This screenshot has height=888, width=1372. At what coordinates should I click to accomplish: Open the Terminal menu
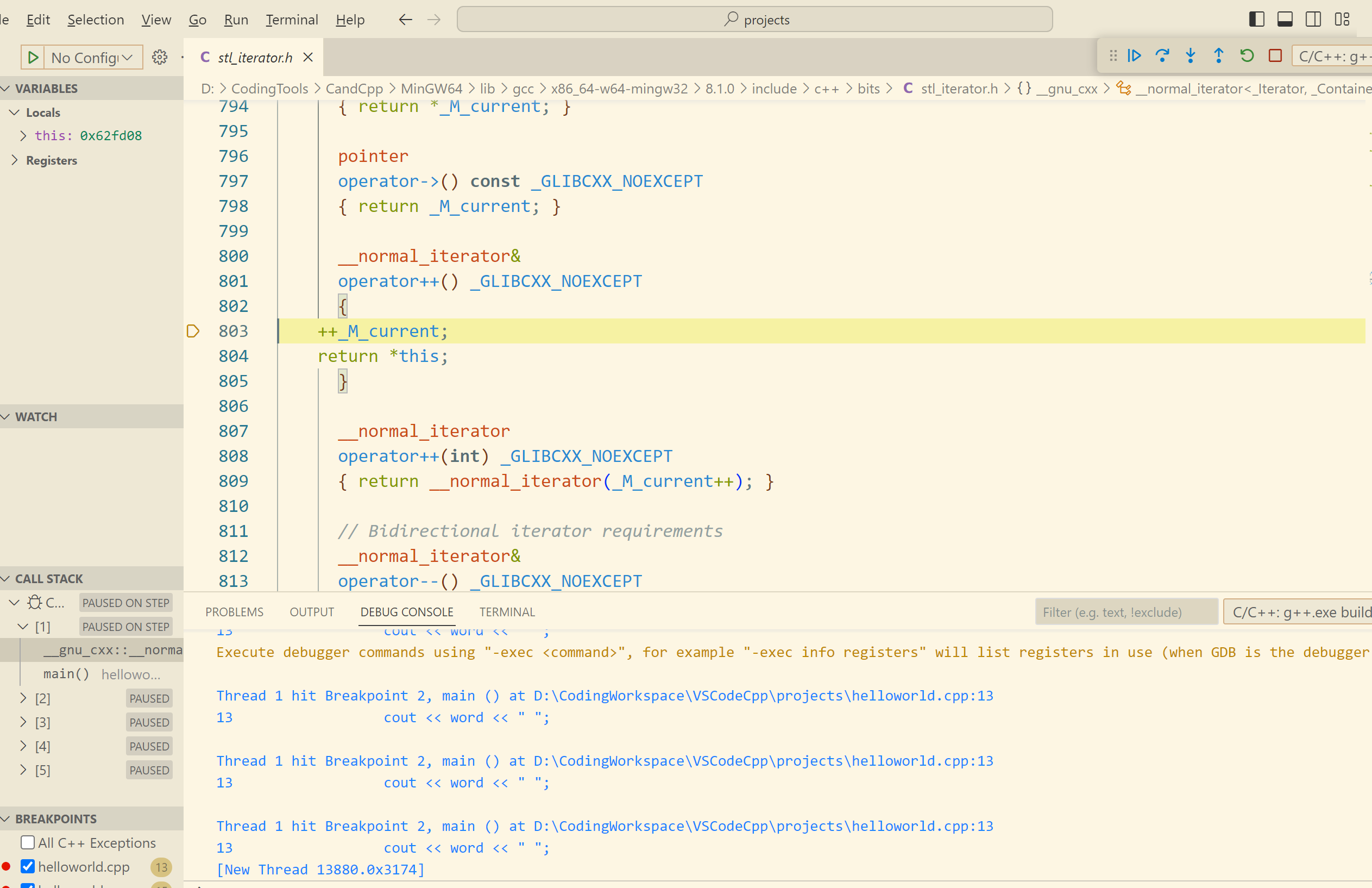[x=292, y=20]
